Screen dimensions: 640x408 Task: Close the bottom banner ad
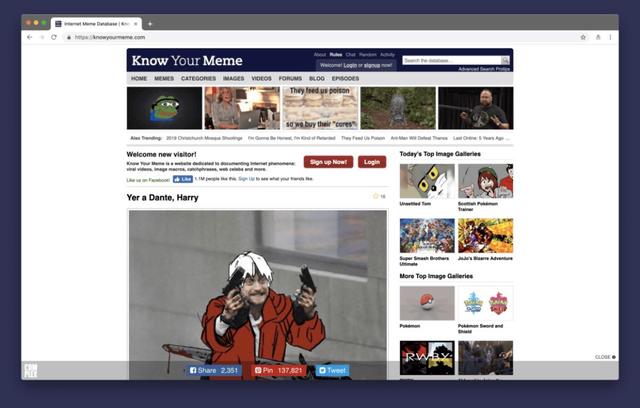point(605,357)
